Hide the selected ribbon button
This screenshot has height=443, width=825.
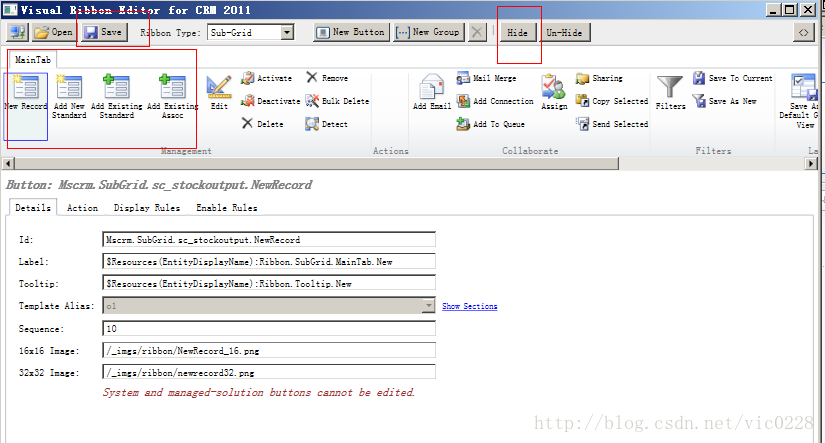click(x=517, y=33)
